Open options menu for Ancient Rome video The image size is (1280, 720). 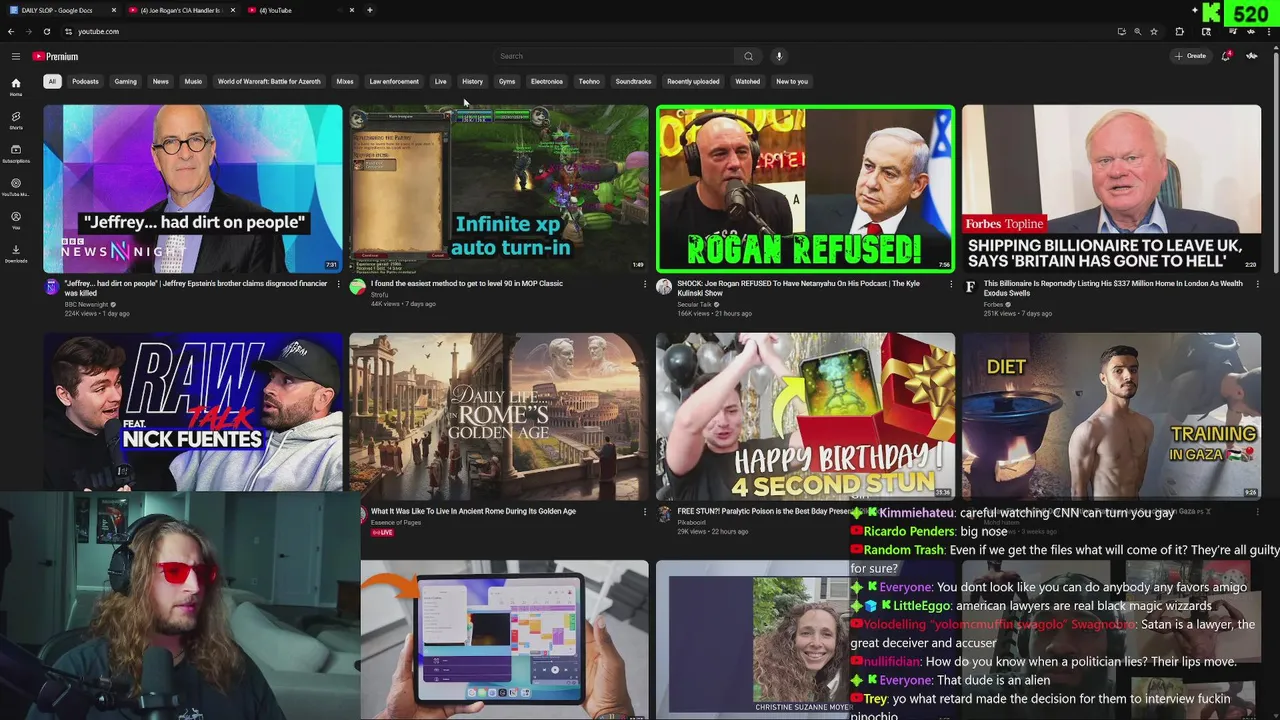(644, 512)
